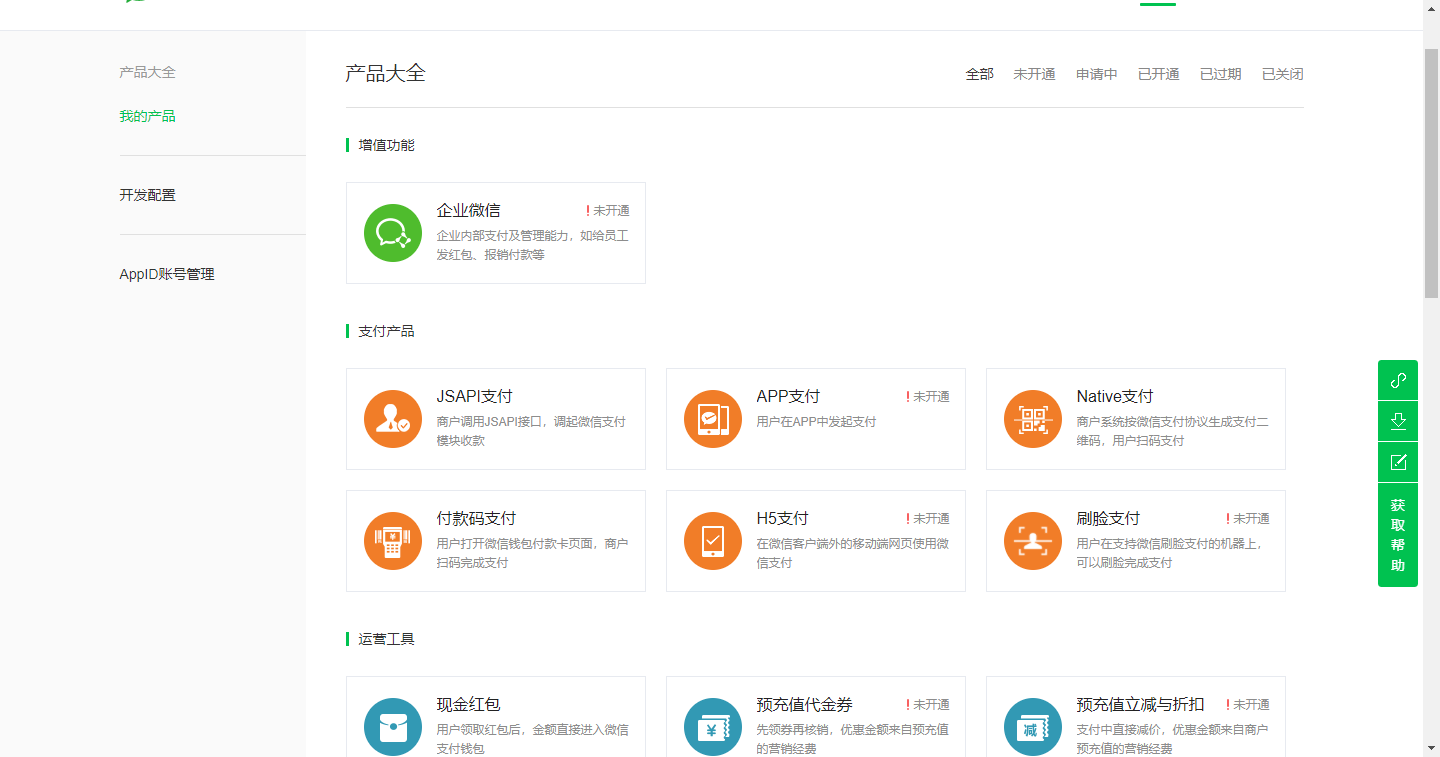Click the 预充值代金券 coupon icon

[712, 726]
